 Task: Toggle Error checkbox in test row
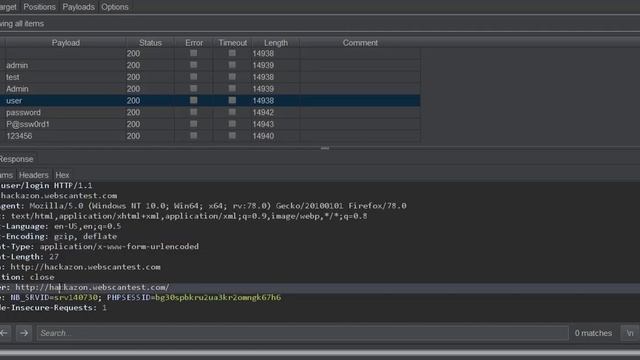click(x=193, y=77)
